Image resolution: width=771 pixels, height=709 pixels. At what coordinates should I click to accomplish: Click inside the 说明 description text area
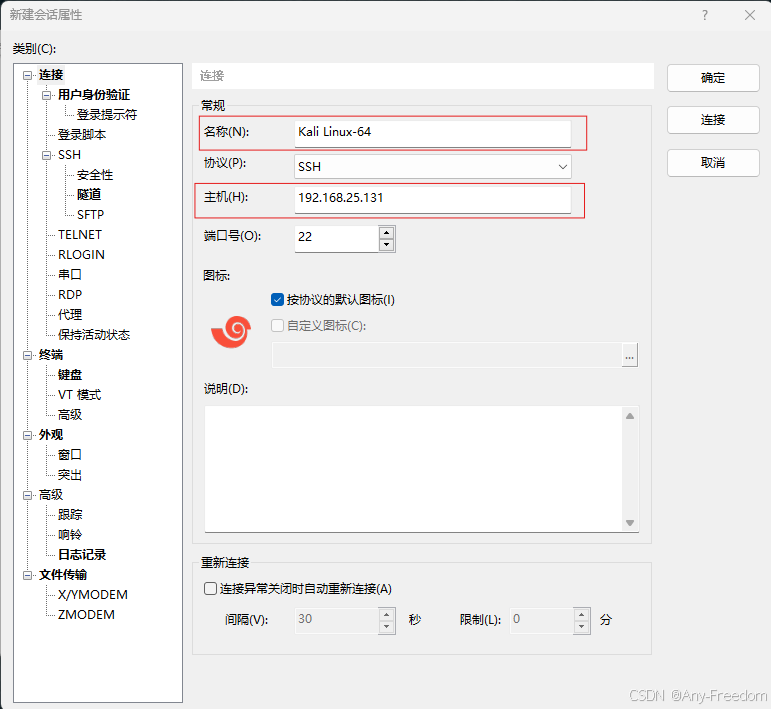[x=414, y=469]
